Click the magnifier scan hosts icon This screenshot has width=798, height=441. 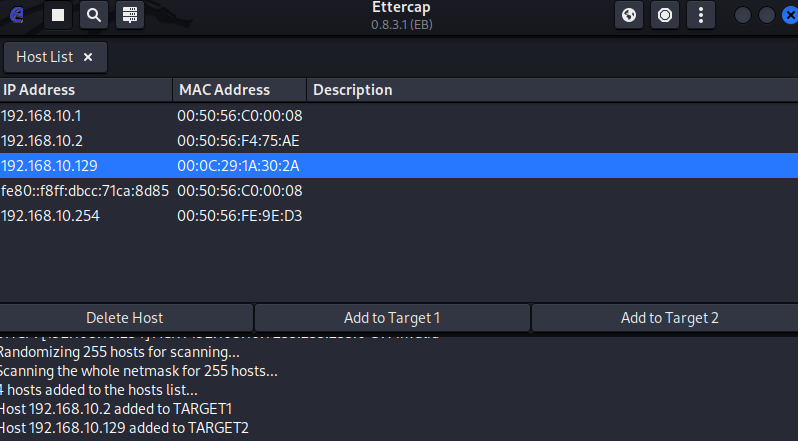93,15
